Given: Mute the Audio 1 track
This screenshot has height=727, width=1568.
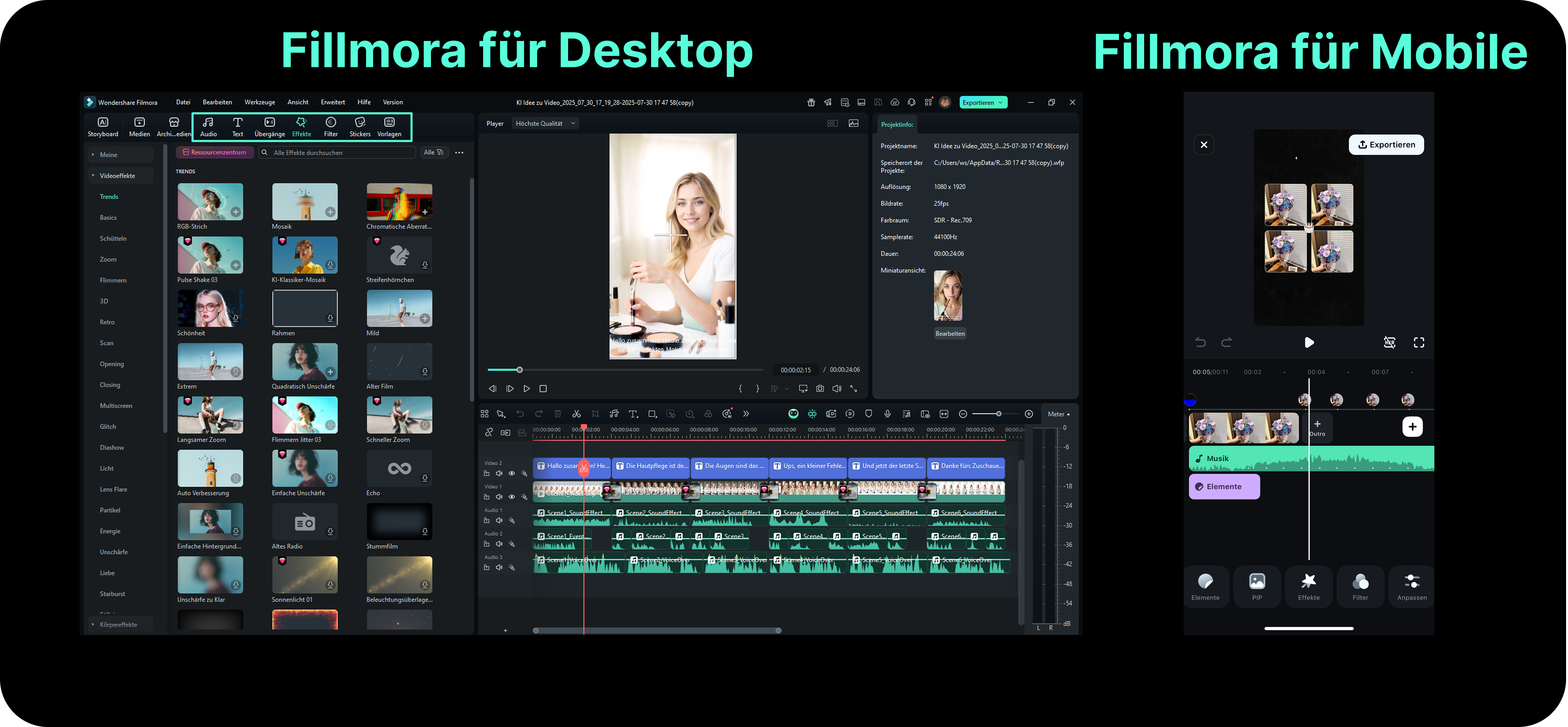Looking at the screenshot, I should tap(499, 520).
